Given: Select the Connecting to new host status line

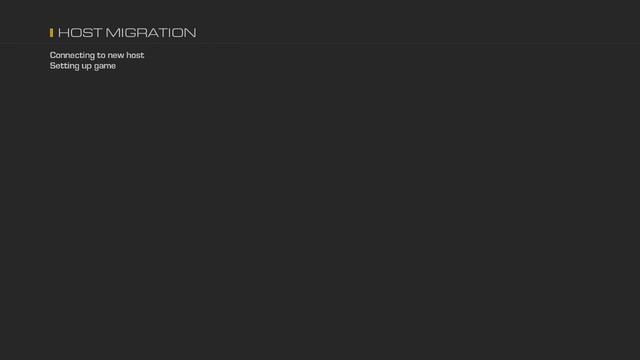Looking at the screenshot, I should coord(97,55).
